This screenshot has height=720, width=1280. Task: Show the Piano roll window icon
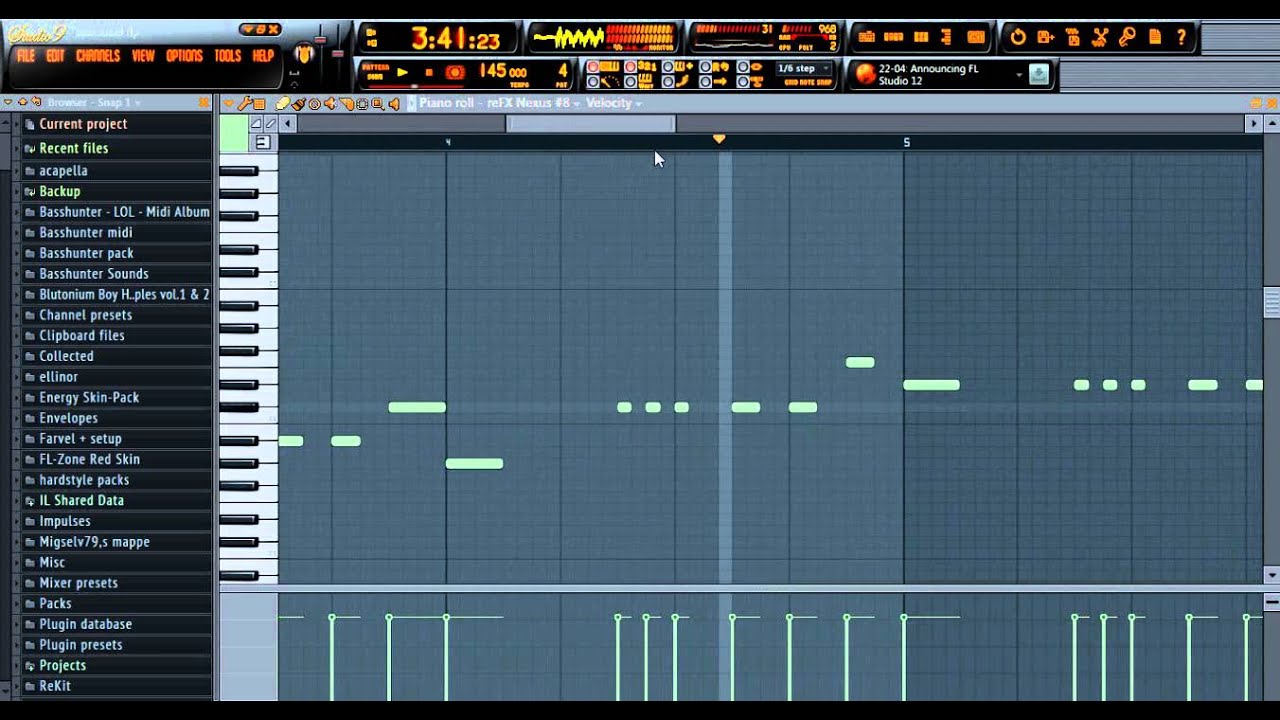[x=921, y=37]
